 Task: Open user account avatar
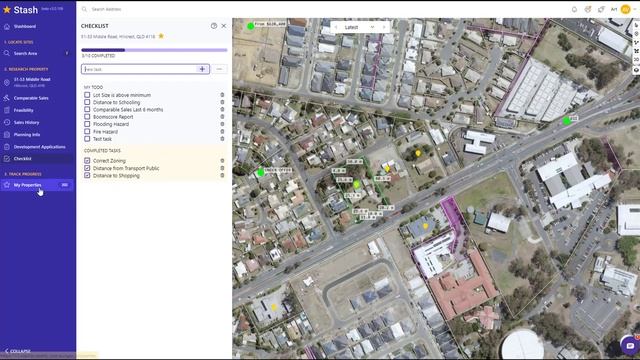[625, 9]
